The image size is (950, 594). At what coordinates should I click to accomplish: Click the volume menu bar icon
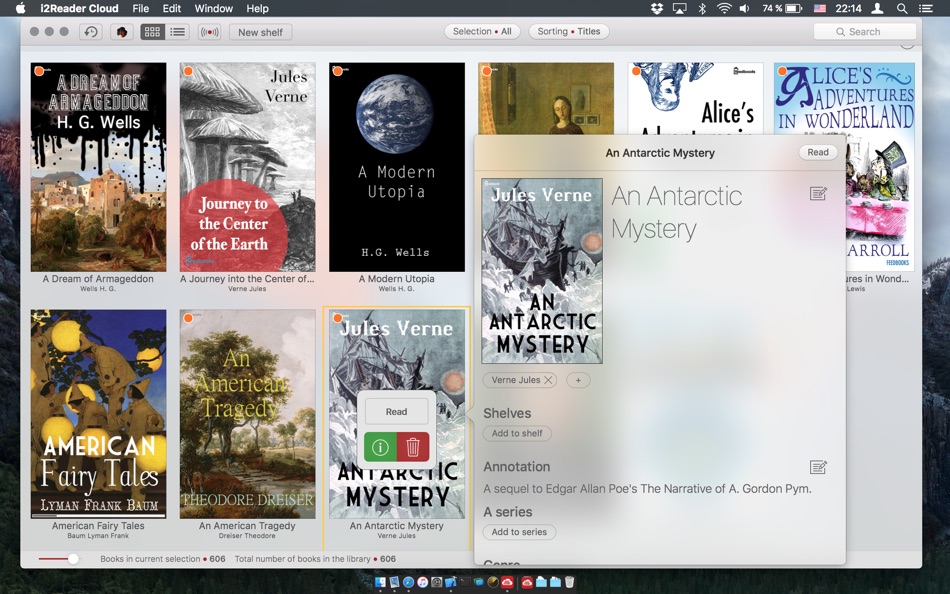(x=745, y=8)
